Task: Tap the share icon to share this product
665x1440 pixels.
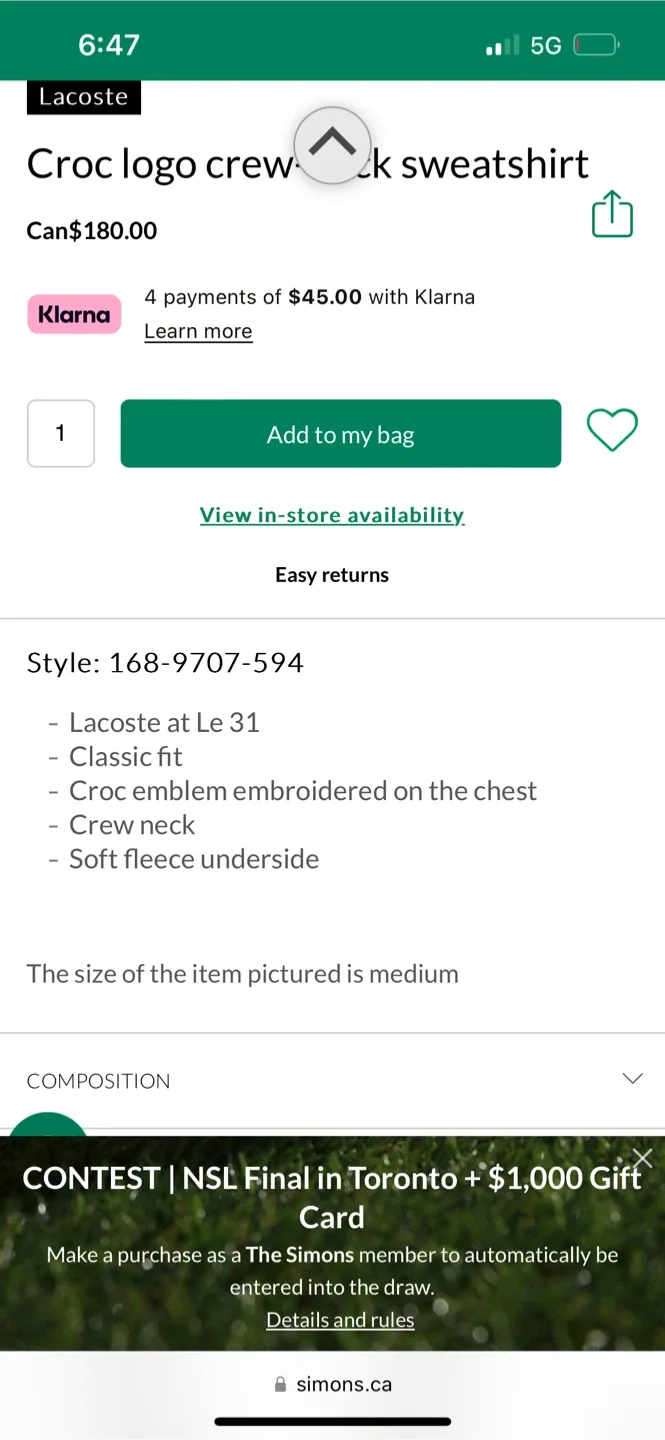Action: click(x=612, y=214)
